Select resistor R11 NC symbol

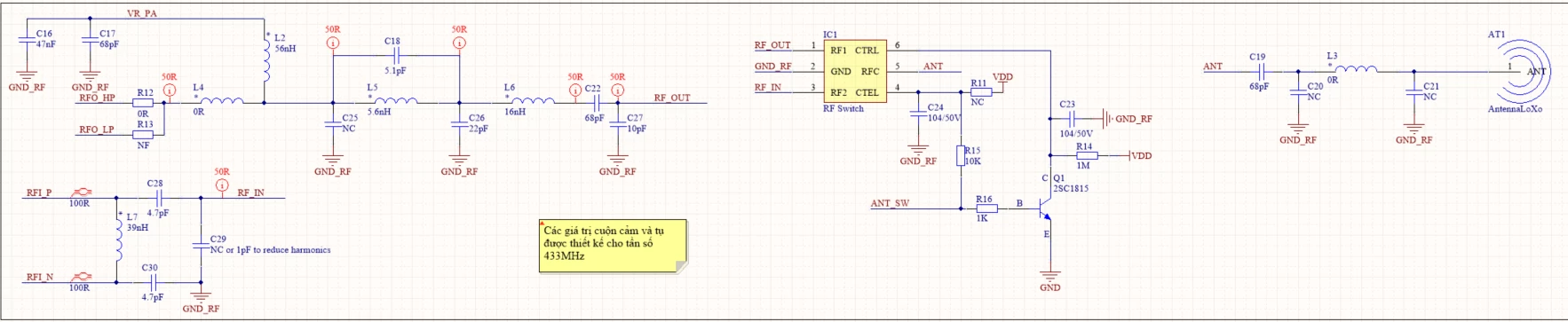pyautogui.click(x=980, y=92)
